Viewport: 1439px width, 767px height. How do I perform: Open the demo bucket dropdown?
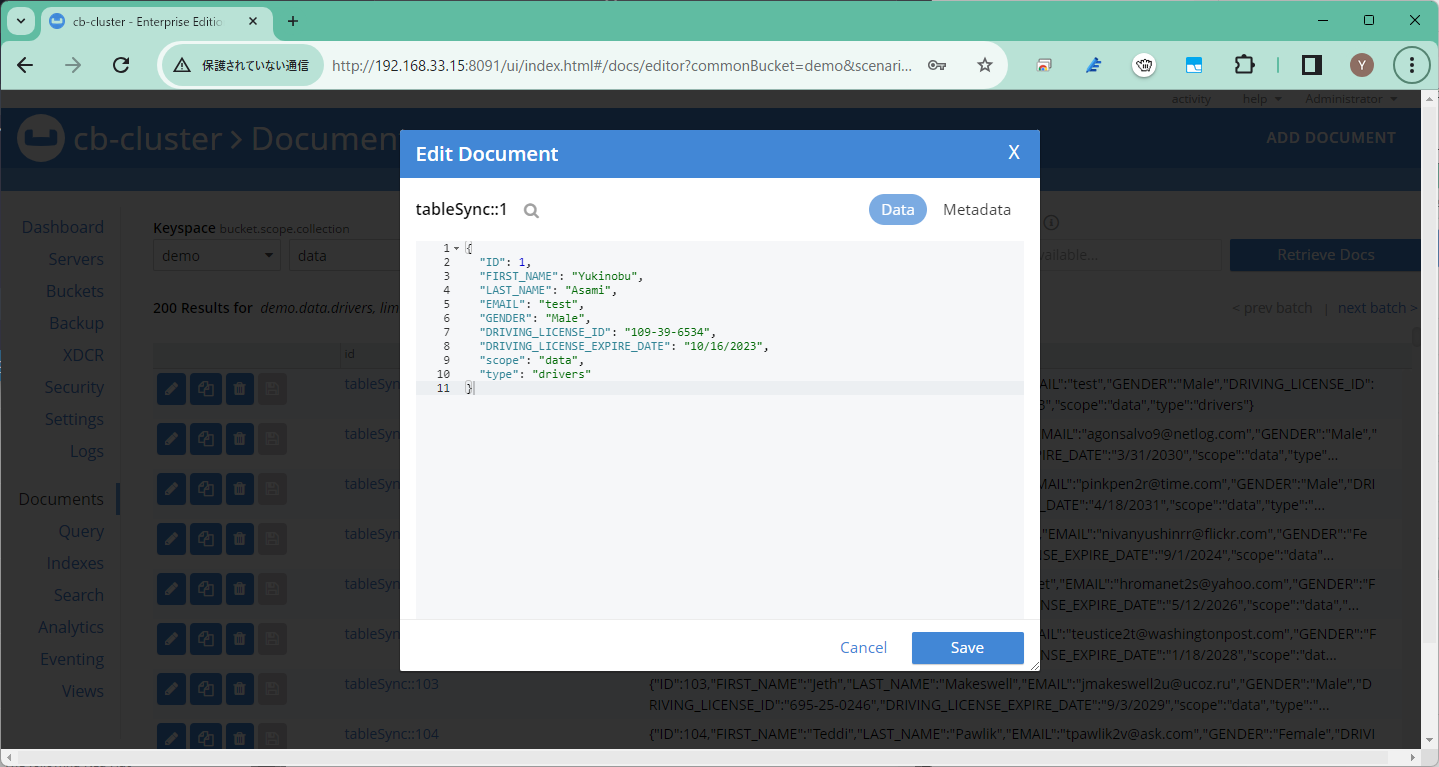coord(217,256)
